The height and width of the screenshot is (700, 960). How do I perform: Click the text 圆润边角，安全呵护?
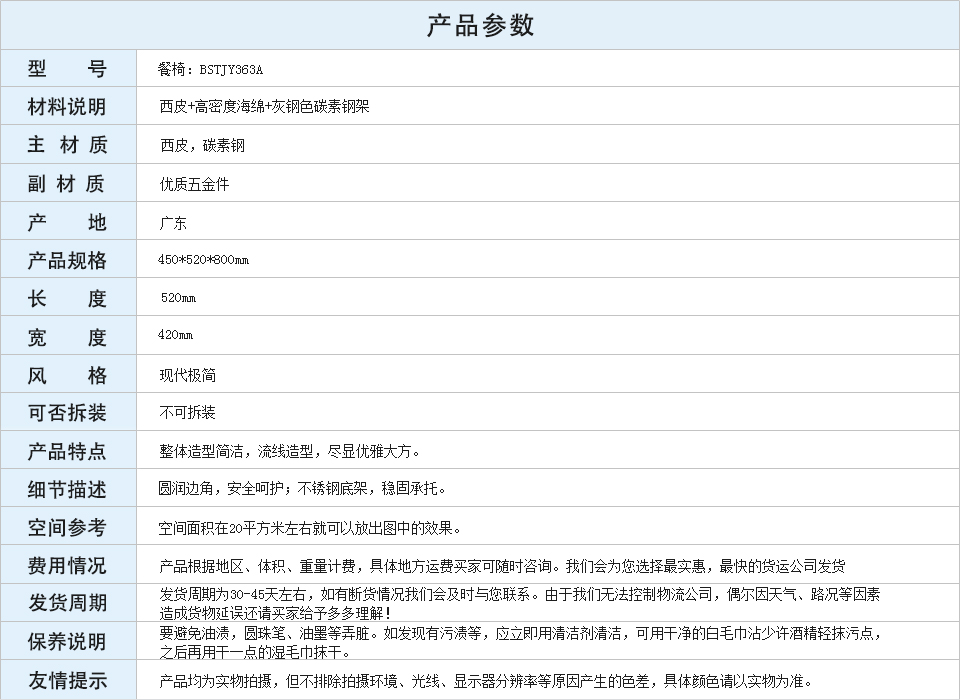click(220, 488)
